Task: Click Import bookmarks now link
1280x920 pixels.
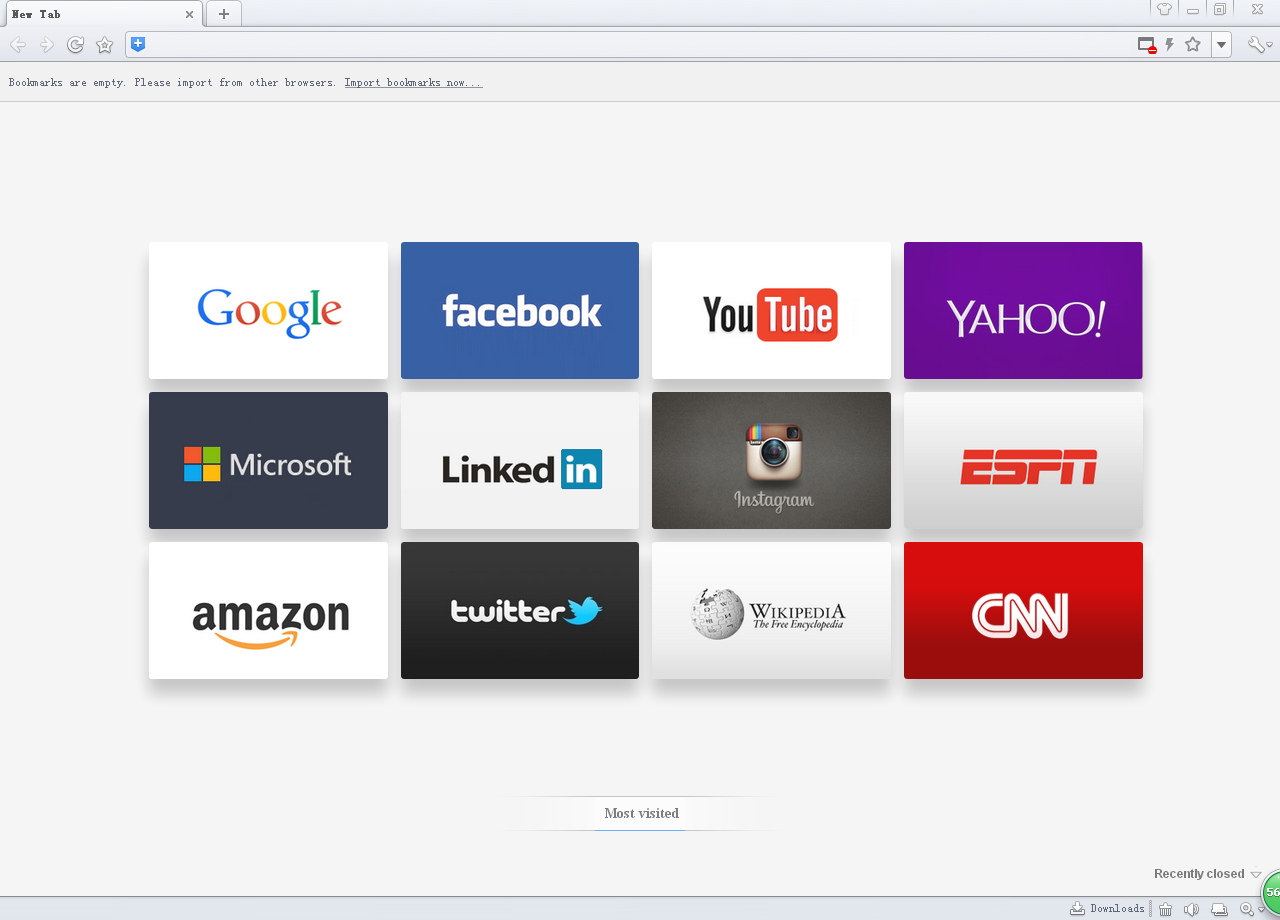Action: pos(414,83)
